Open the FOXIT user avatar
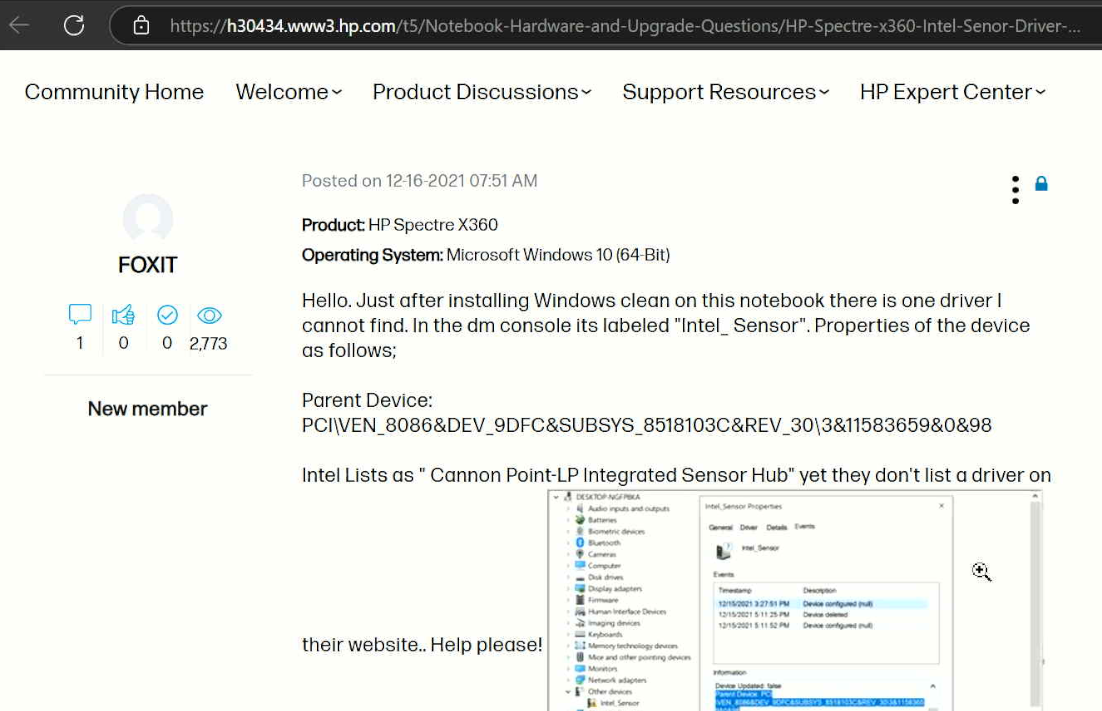The width and height of the screenshot is (1102, 711). (x=148, y=218)
